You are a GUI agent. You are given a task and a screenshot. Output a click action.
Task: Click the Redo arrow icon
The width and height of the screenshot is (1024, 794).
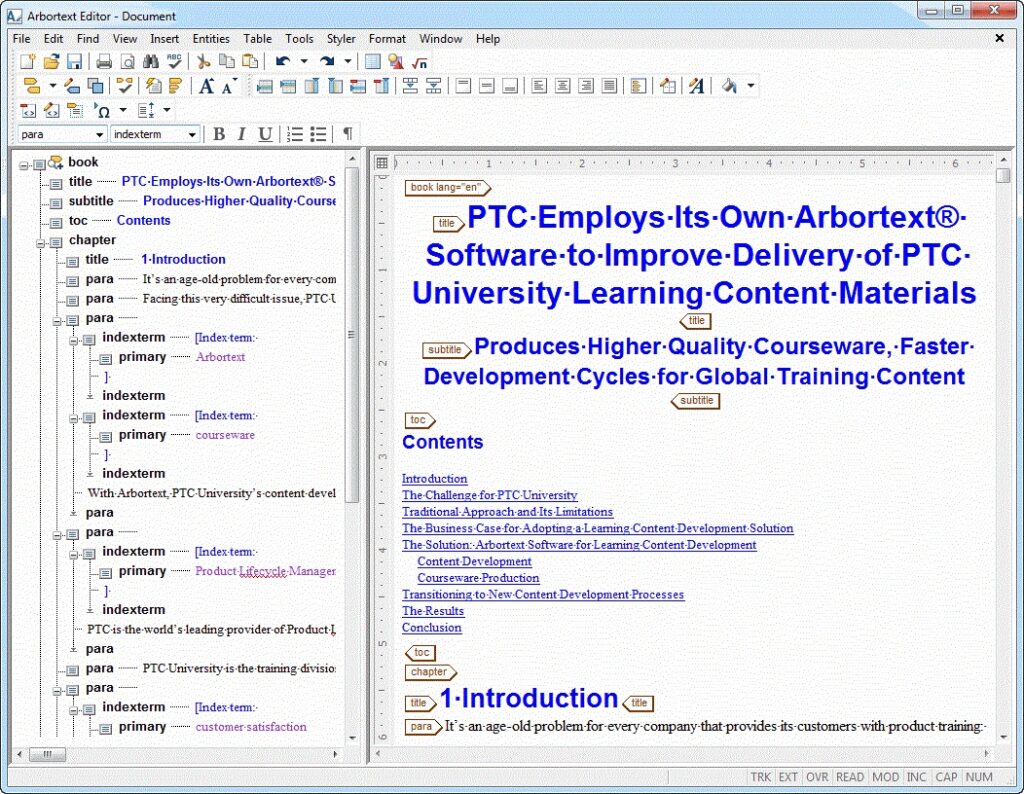click(327, 62)
